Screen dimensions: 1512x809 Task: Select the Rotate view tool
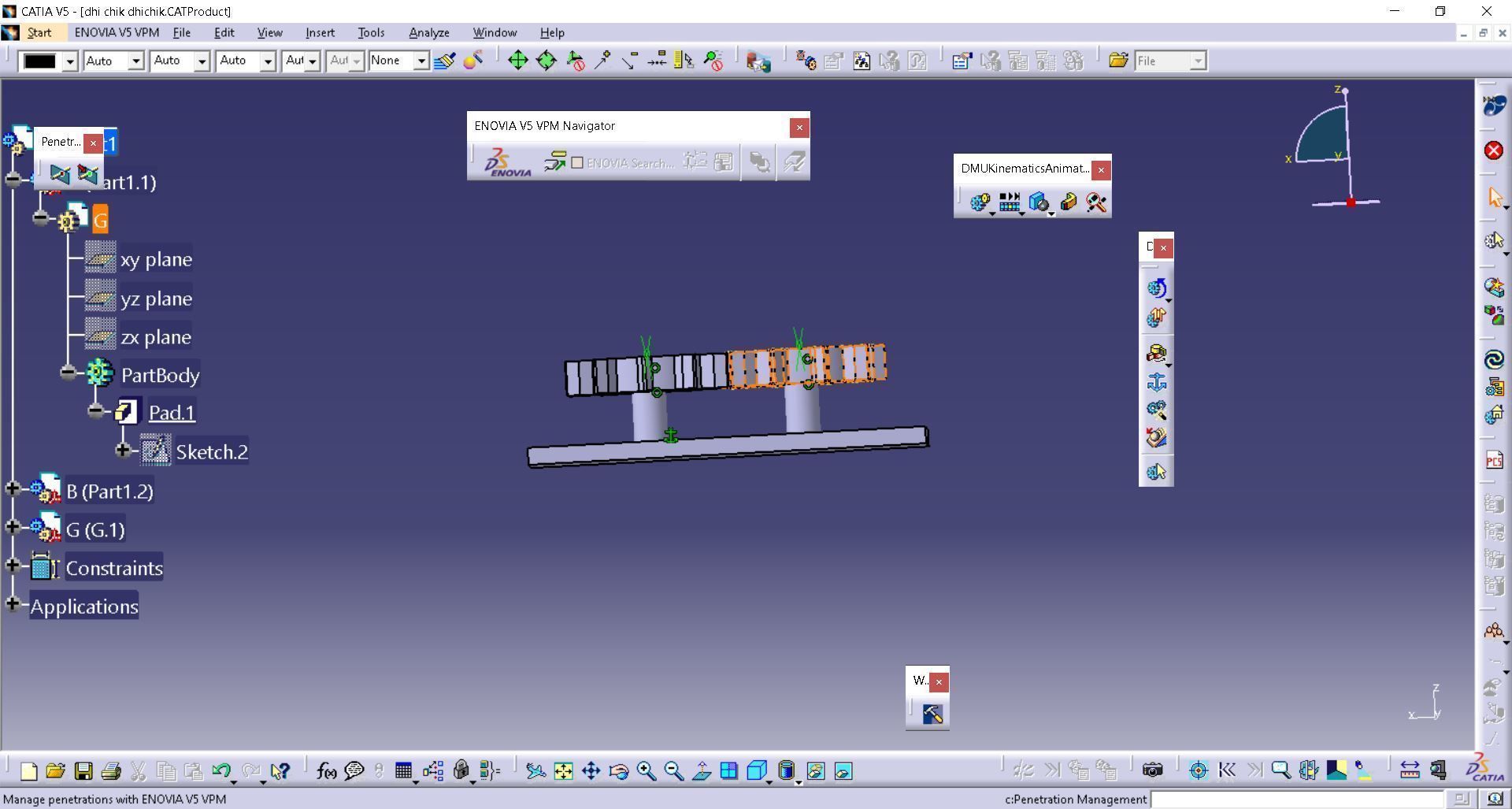point(619,771)
